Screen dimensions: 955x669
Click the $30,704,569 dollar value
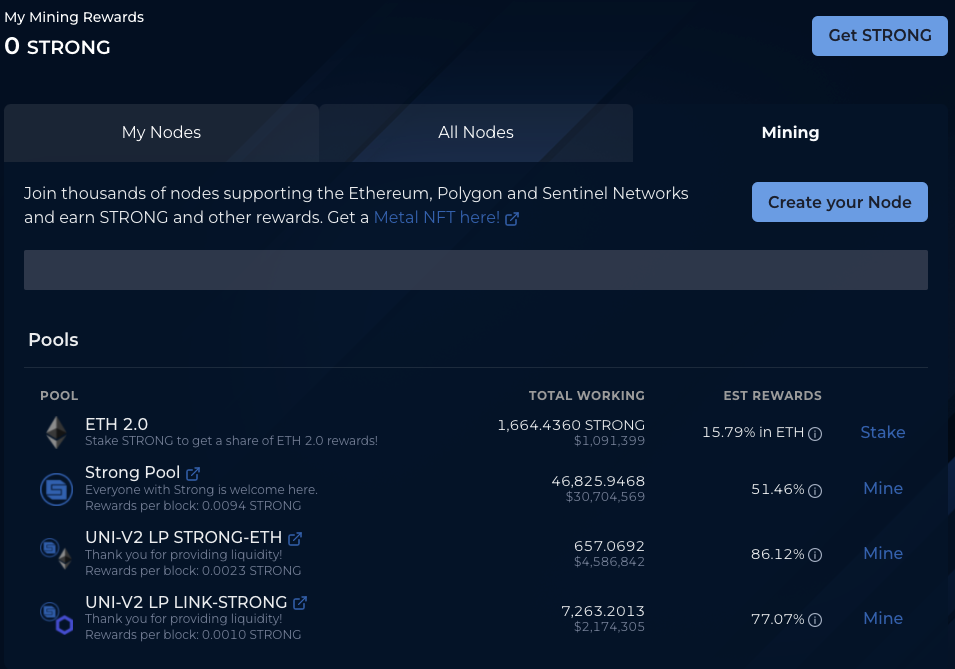605,497
